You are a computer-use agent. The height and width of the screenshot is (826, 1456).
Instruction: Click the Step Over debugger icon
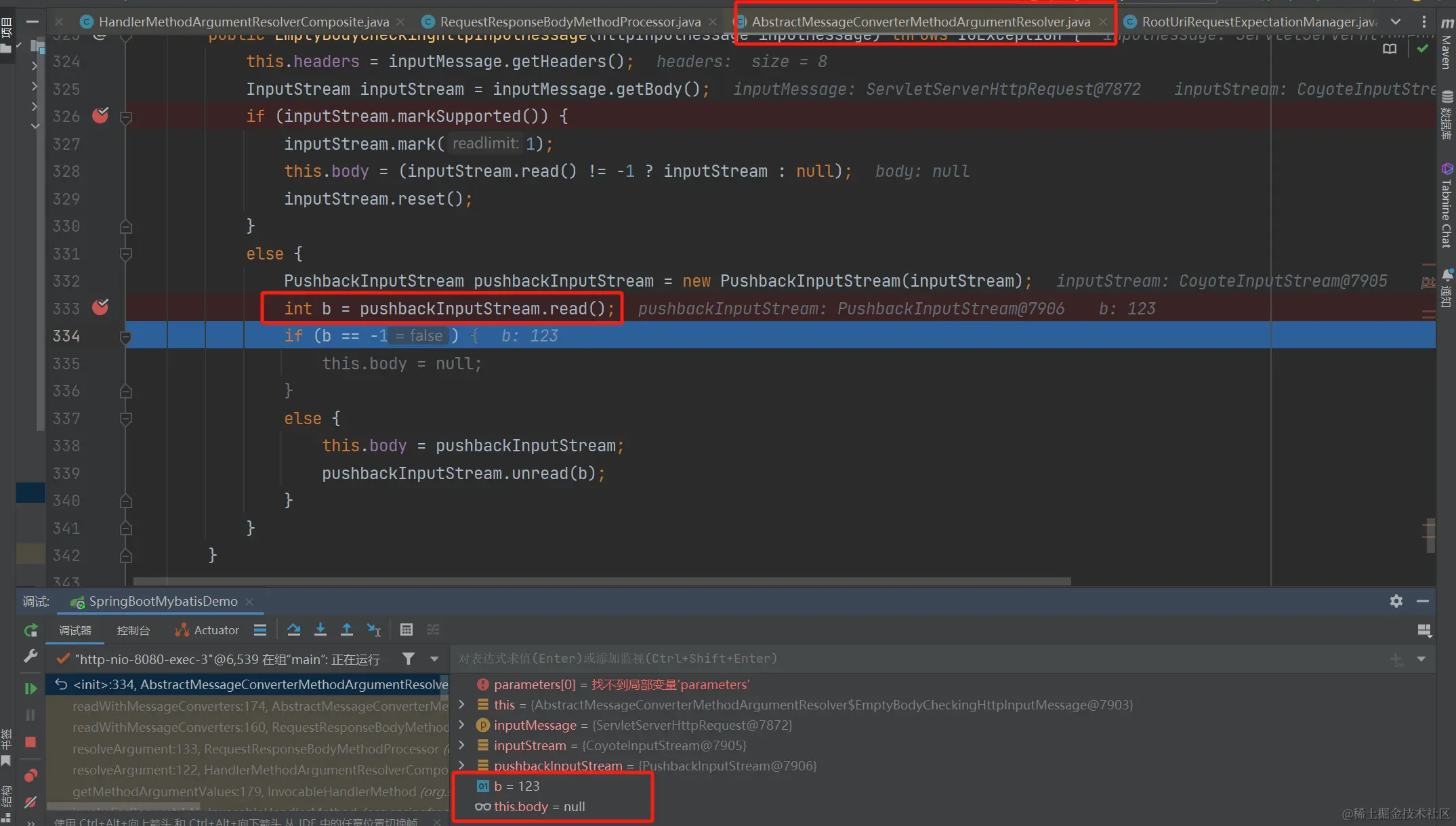293,629
